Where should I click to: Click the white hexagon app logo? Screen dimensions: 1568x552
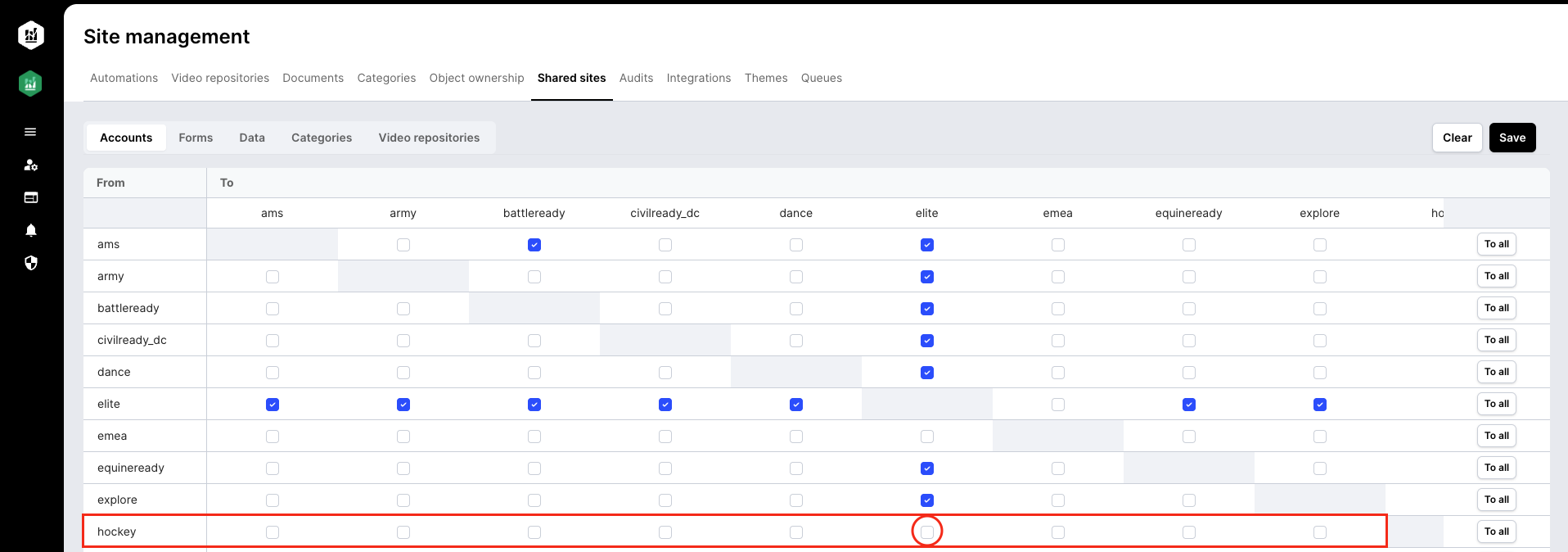(31, 35)
